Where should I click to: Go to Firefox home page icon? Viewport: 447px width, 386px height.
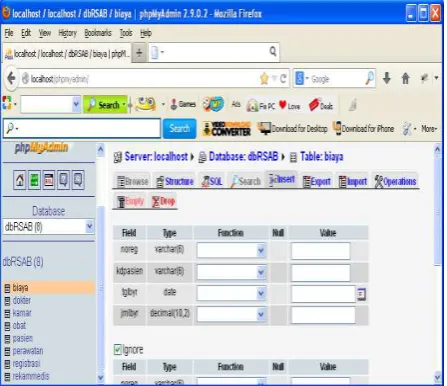point(405,79)
